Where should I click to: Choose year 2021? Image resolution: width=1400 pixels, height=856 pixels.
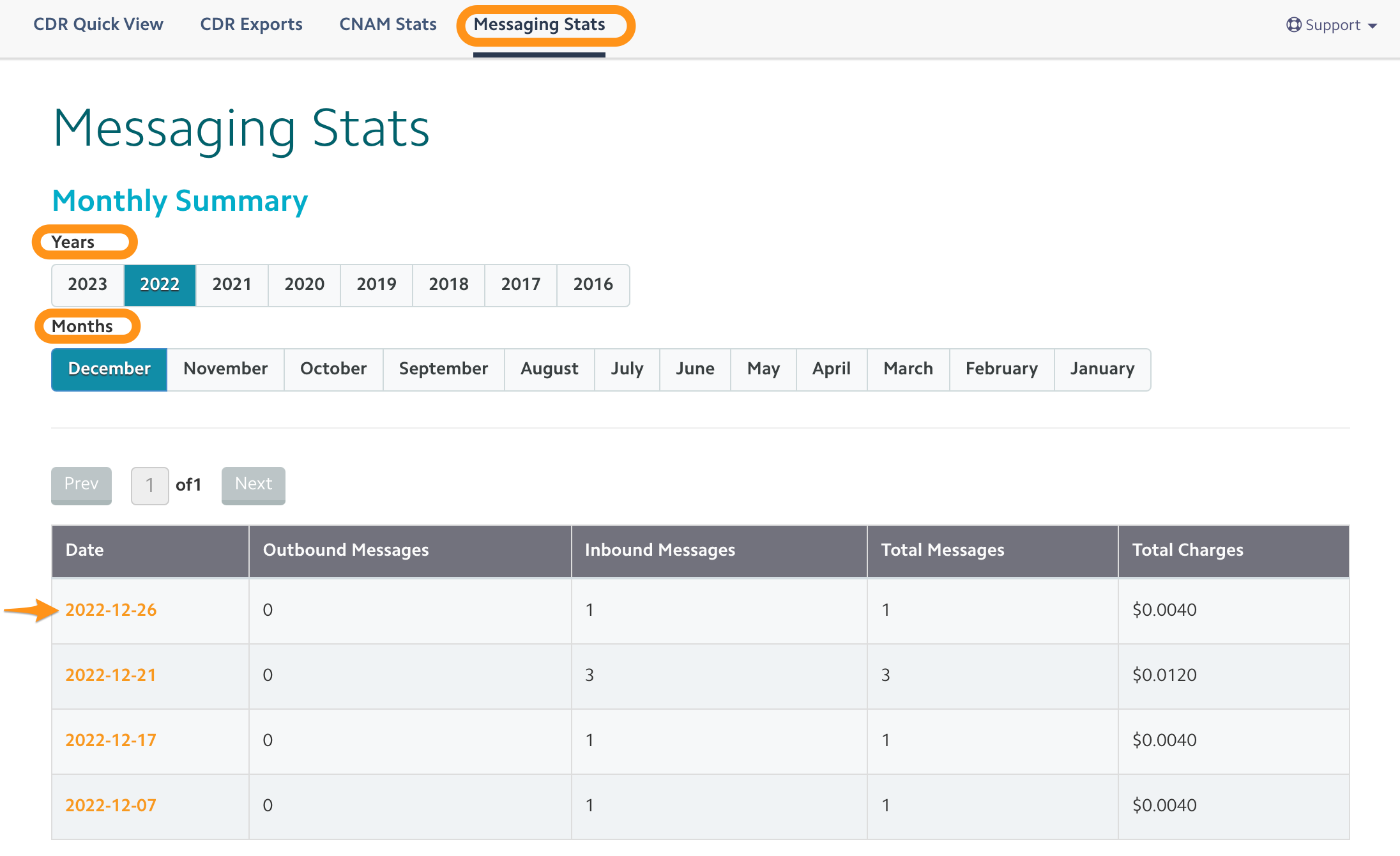click(232, 285)
